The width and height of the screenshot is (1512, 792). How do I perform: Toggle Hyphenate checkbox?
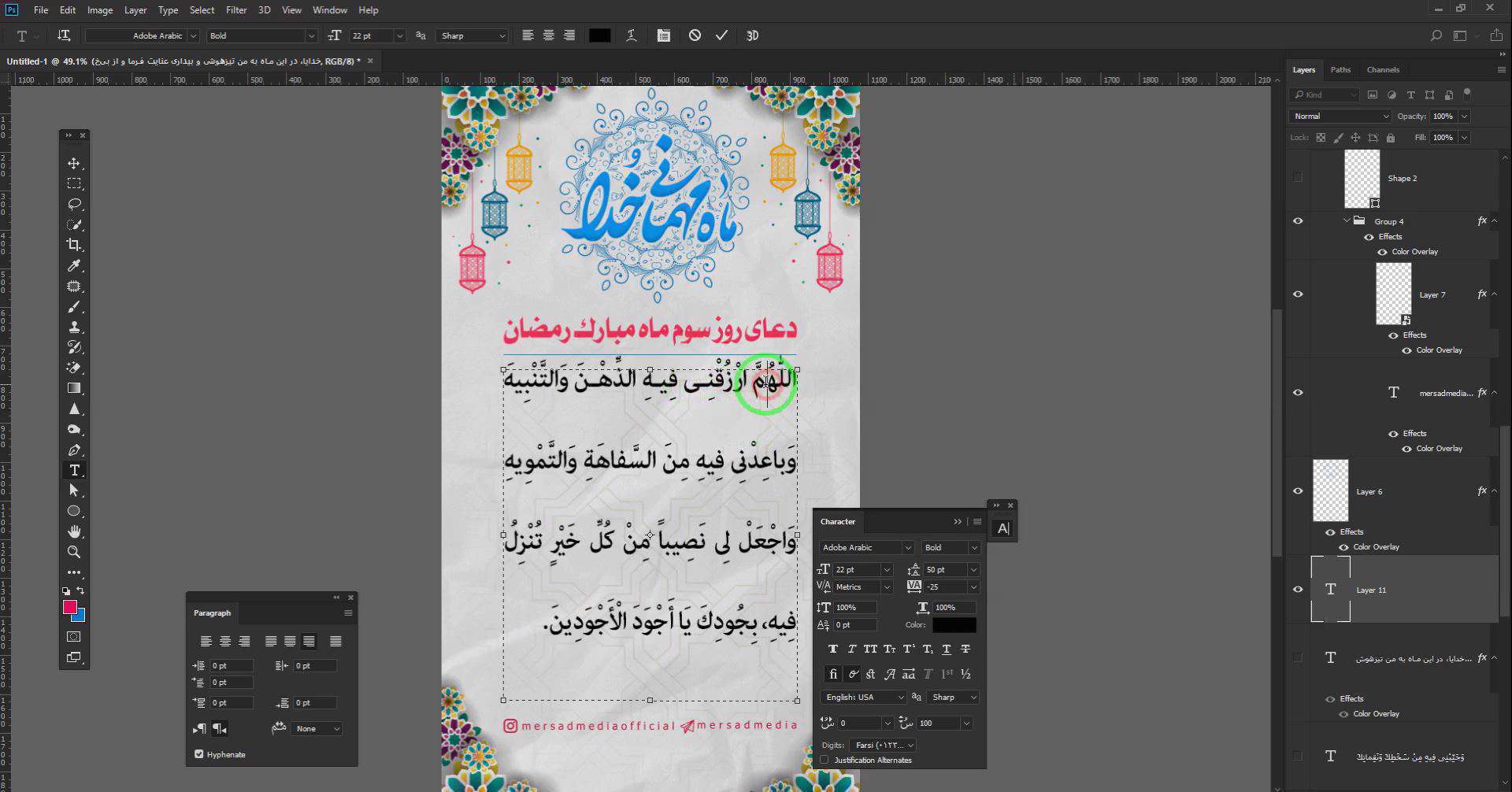pos(198,754)
